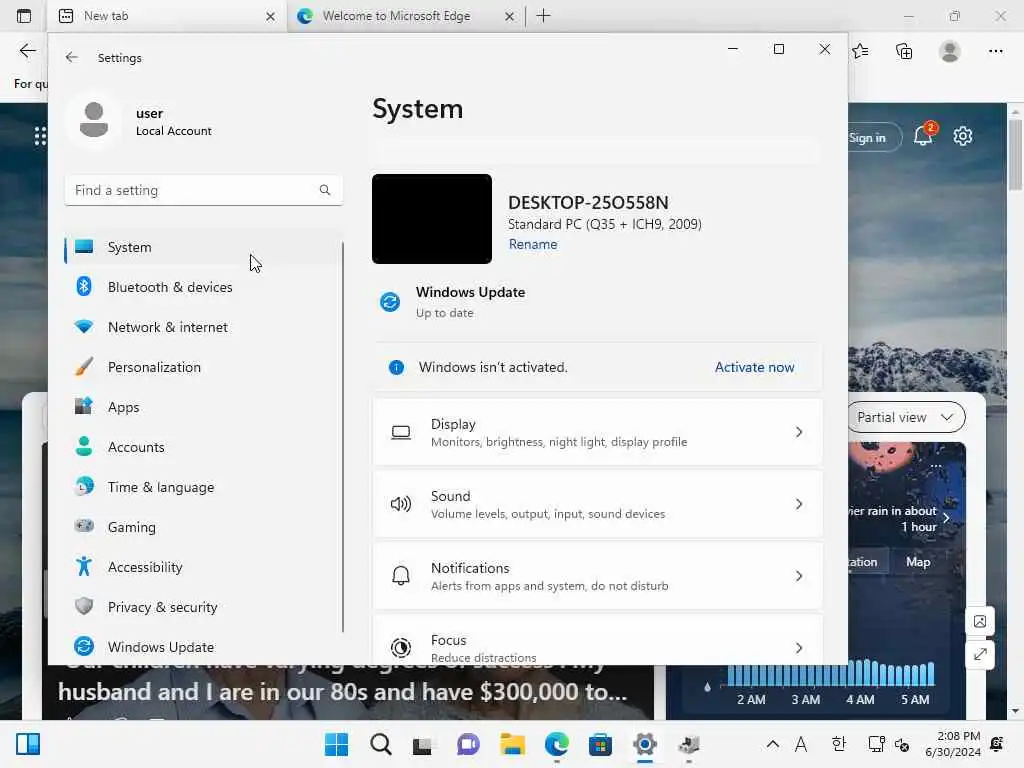Open Edge page settings gear
1024x768 pixels.
click(963, 136)
